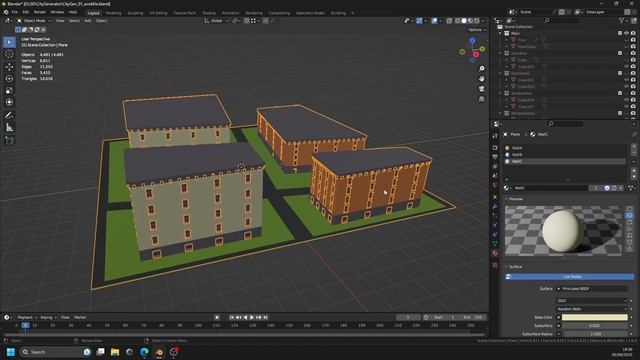The image size is (640, 360).
Task: Collapse the Preview panel
Action: point(507,199)
